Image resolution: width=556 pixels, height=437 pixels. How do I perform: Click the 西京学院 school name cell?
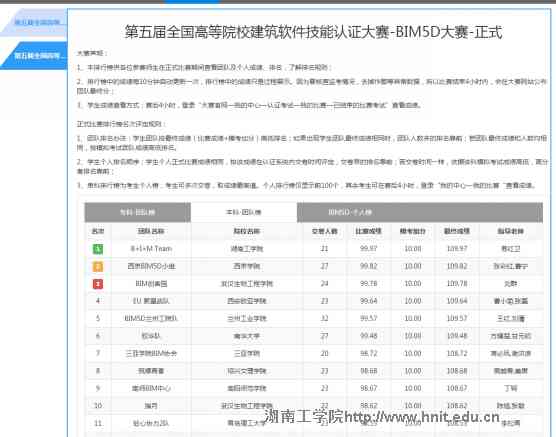click(247, 266)
